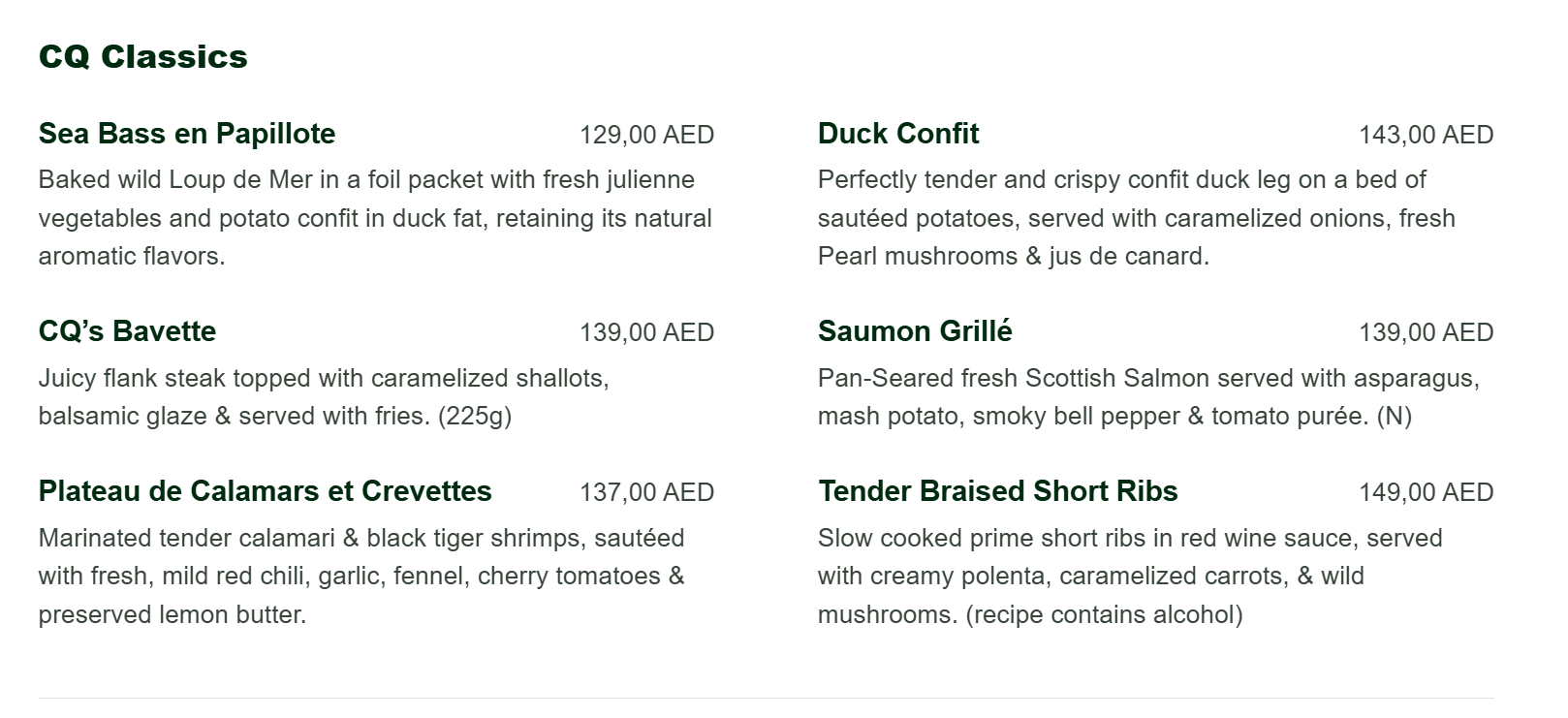Click the confit duck leg description text
Image resolution: width=1568 pixels, height=718 pixels.
click(1136, 218)
